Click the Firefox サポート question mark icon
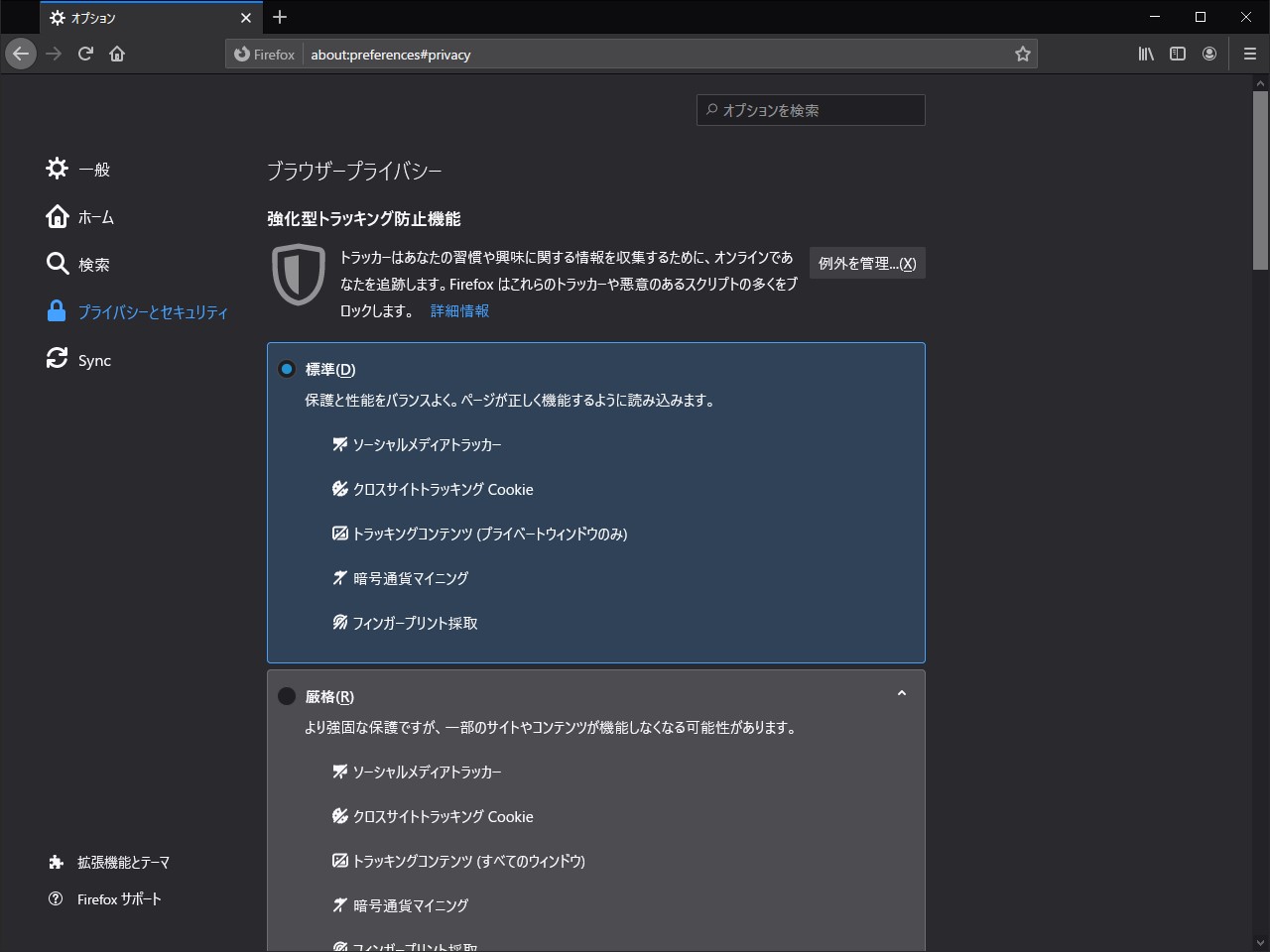This screenshot has height=952, width=1270. (57, 898)
